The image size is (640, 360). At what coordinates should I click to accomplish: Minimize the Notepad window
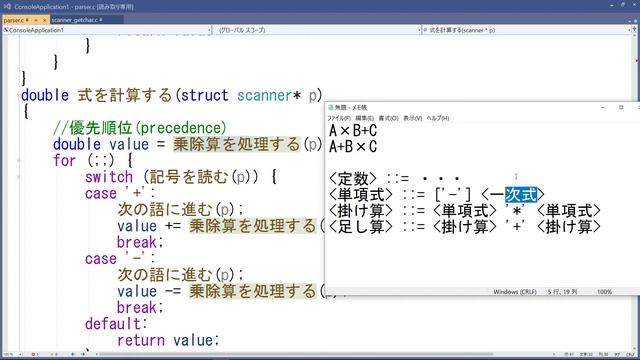pyautogui.click(x=602, y=107)
